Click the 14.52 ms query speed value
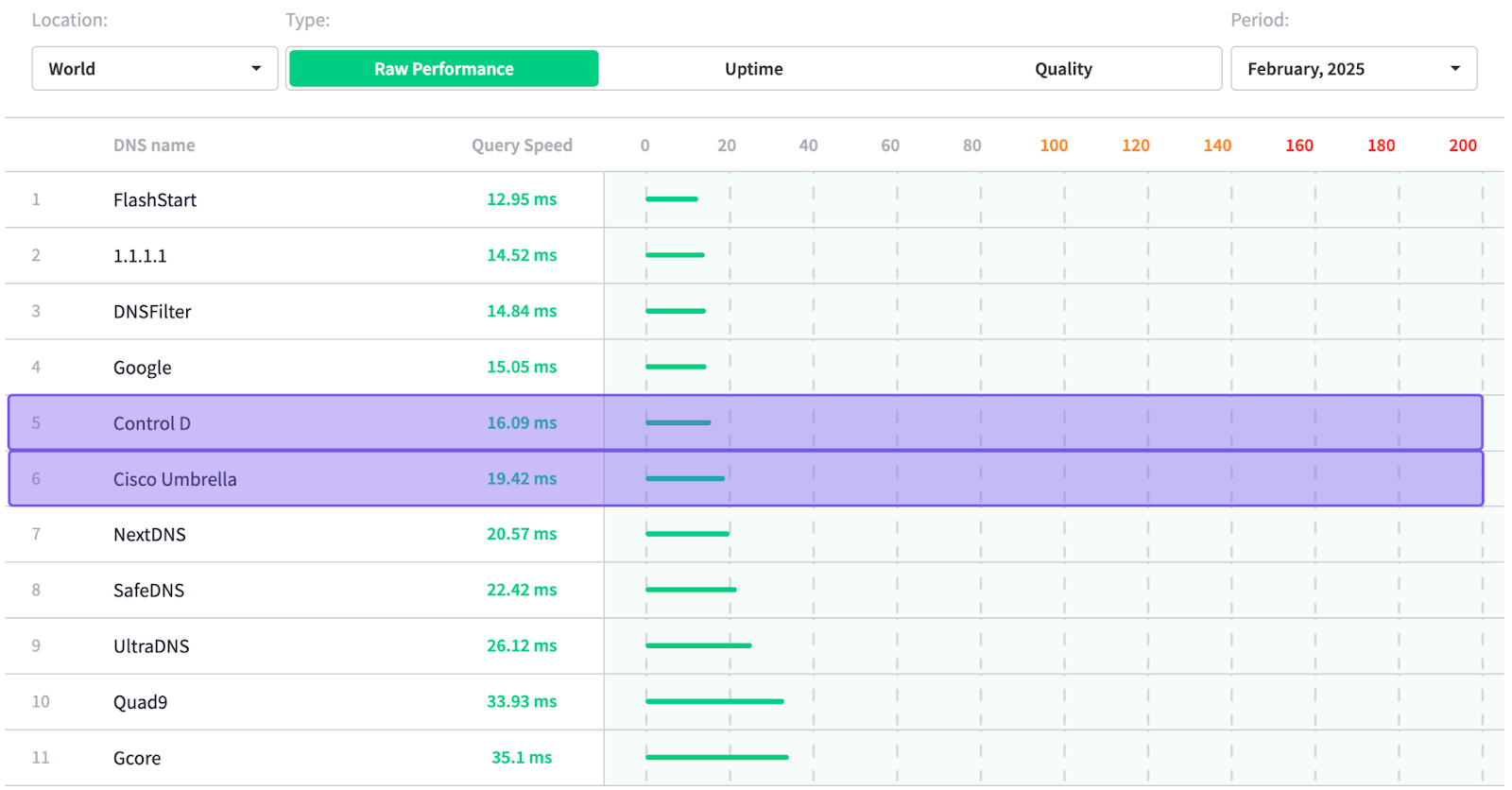Viewport: 1512px width, 790px height. 522,255
